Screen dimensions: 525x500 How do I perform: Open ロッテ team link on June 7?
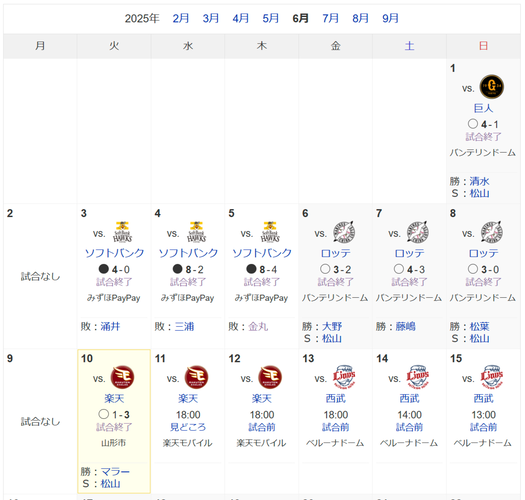pyautogui.click(x=409, y=253)
